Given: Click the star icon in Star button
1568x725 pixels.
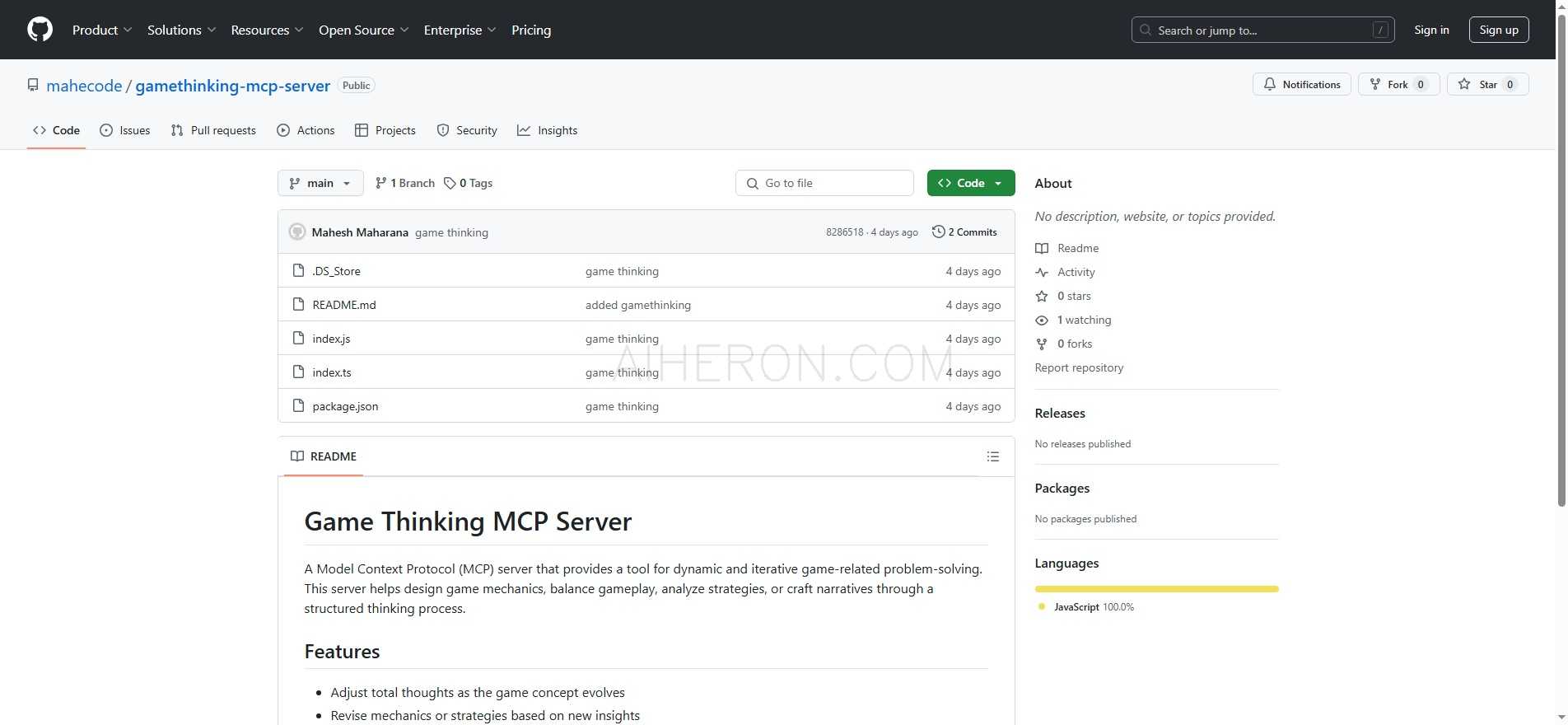Looking at the screenshot, I should pos(1464,84).
